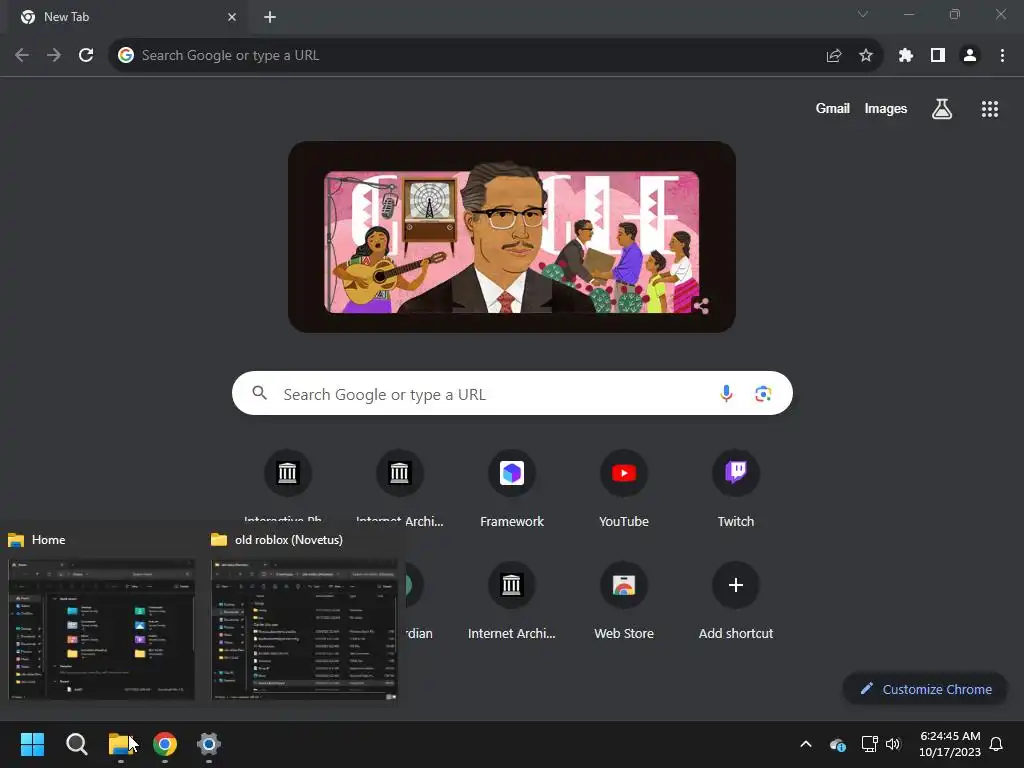Open the taskbar Search icon

[x=76, y=744]
